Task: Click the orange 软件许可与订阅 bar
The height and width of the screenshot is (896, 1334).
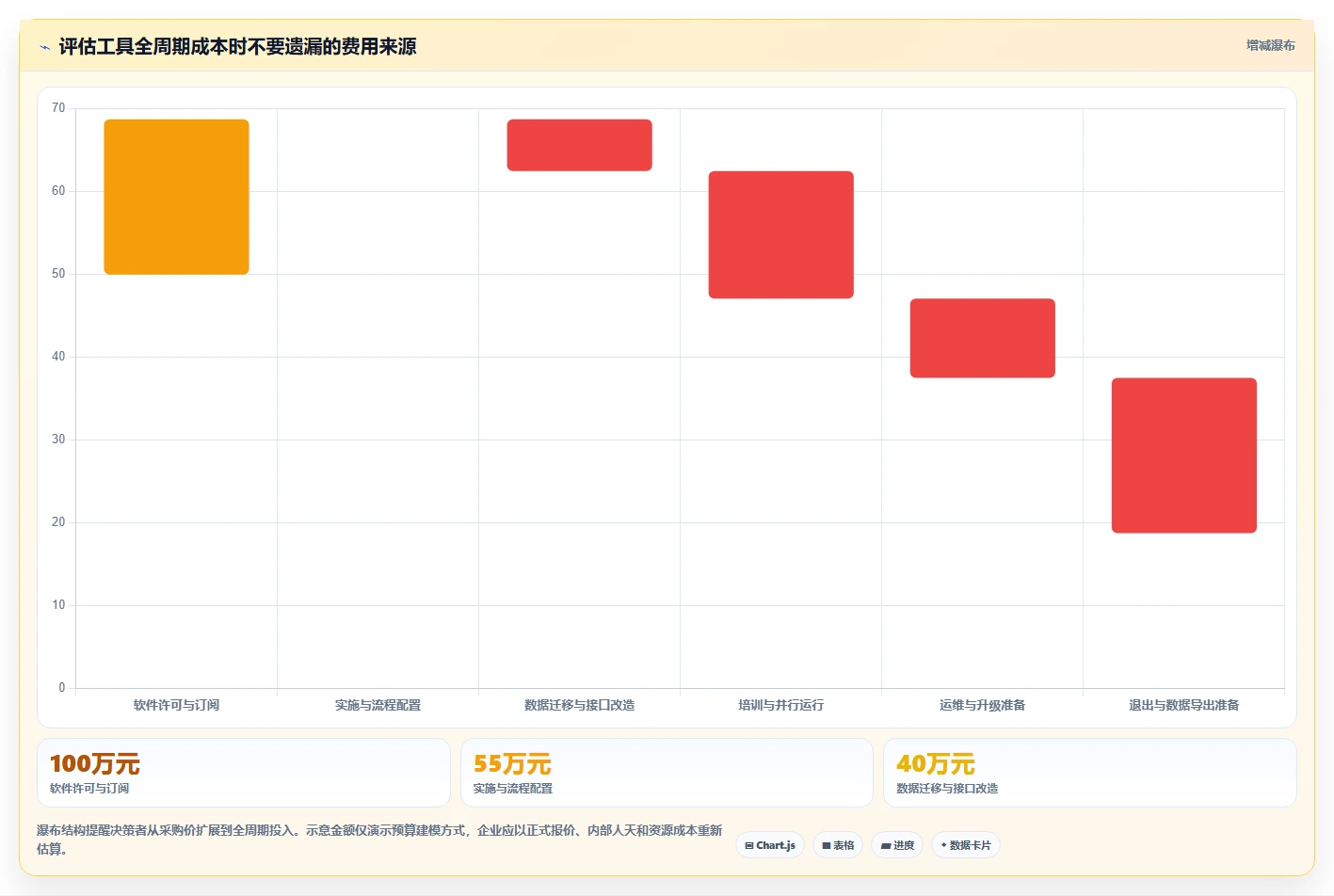Action: tap(176, 197)
